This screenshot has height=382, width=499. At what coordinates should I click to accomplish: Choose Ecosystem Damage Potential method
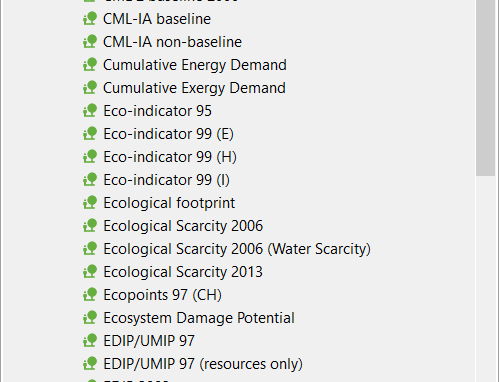[x=199, y=318]
